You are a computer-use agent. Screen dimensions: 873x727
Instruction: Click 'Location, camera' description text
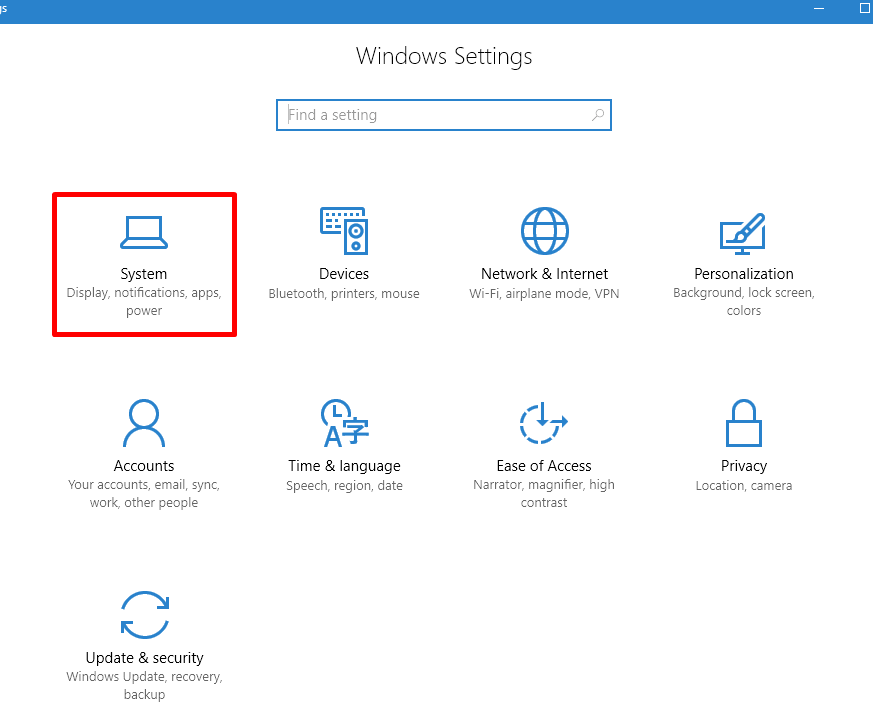[x=743, y=485]
